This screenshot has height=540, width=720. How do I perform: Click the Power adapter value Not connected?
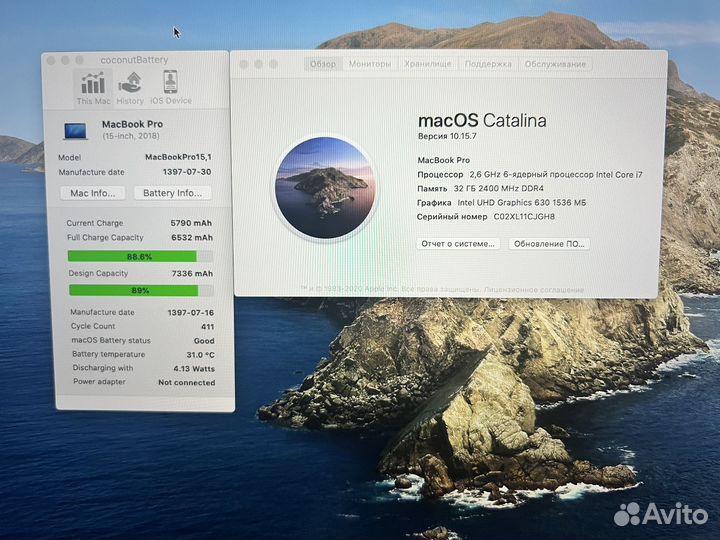pos(186,382)
